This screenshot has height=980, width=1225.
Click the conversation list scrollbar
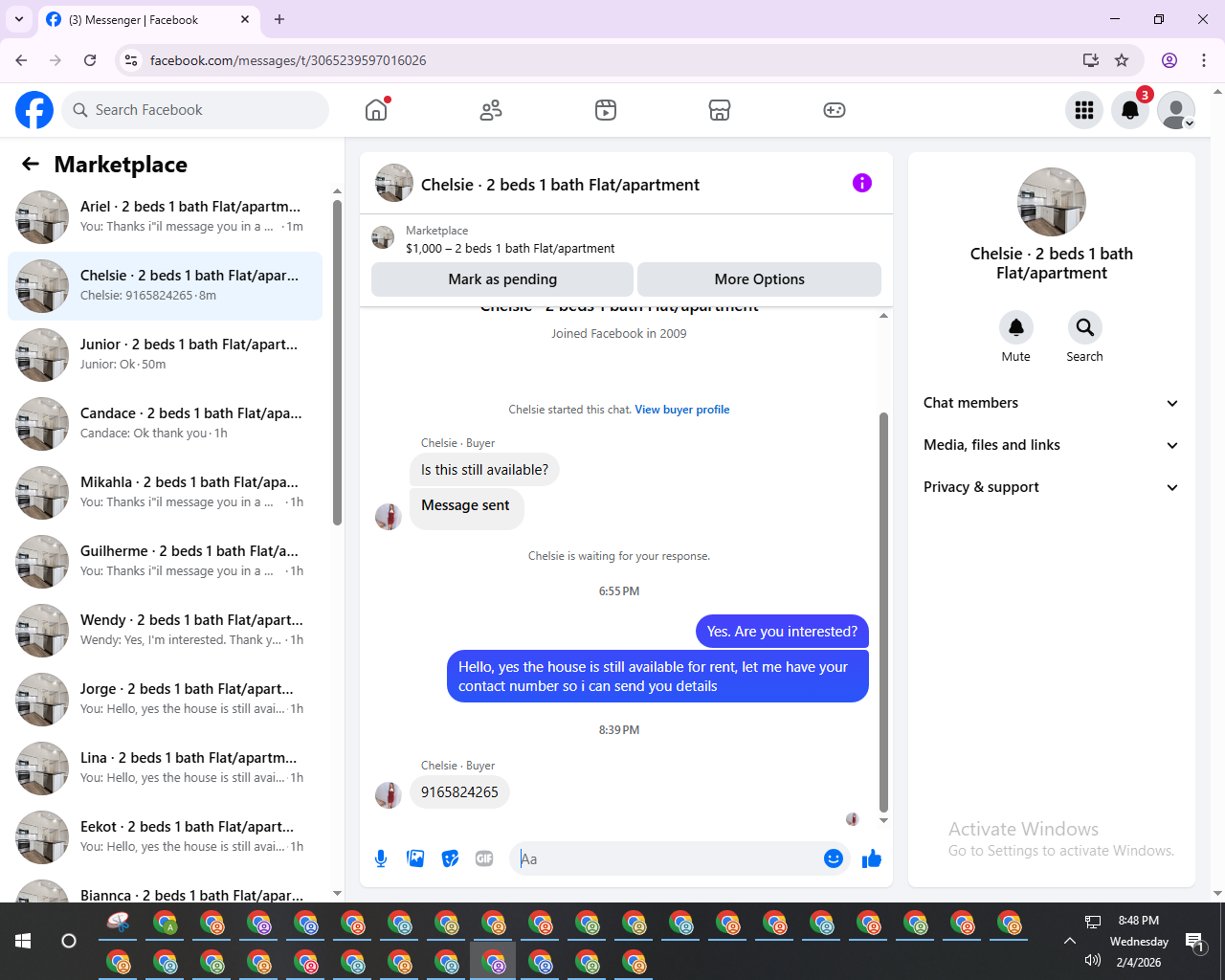click(x=337, y=362)
